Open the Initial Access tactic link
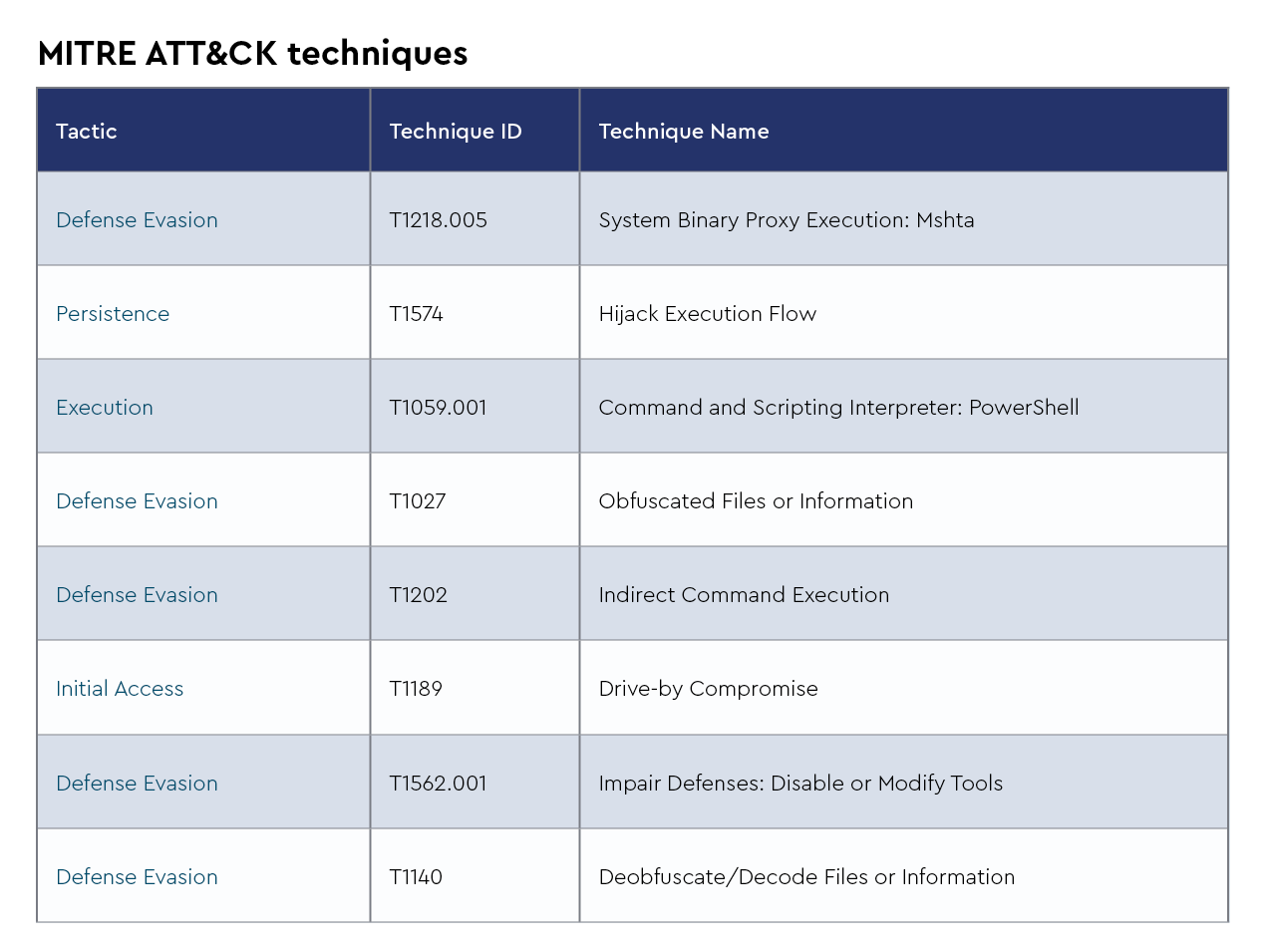 click(120, 689)
